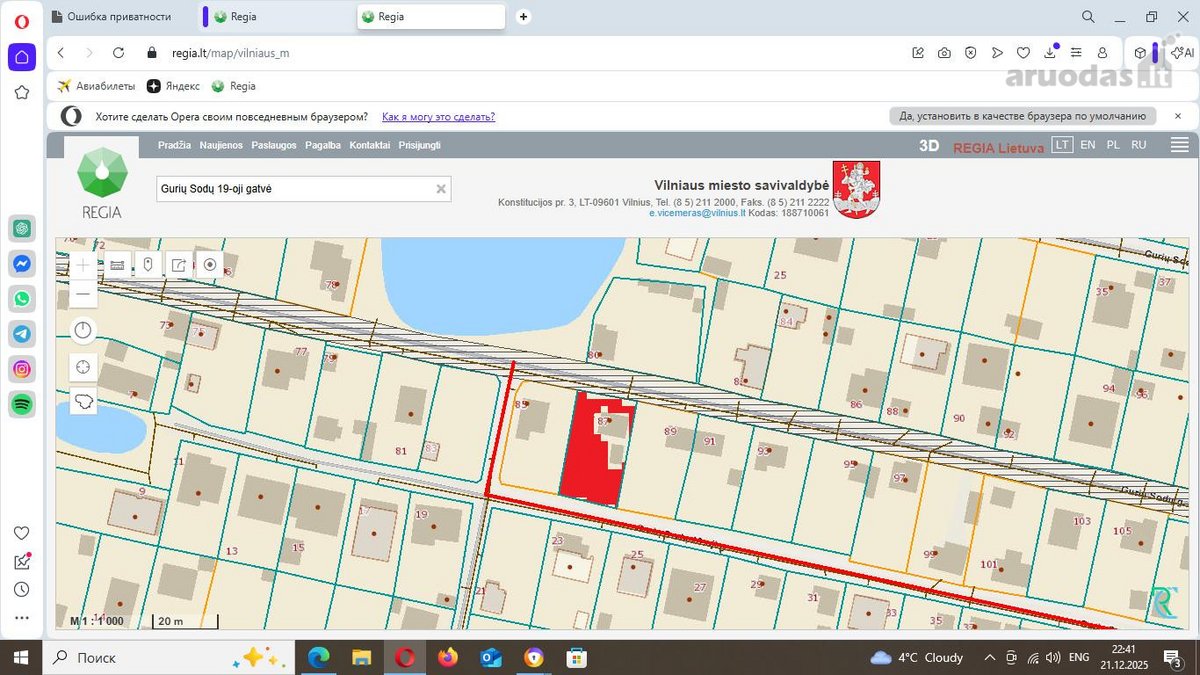Set Opera as the default browser button
The width and height of the screenshot is (1200, 675).
click(x=1022, y=116)
